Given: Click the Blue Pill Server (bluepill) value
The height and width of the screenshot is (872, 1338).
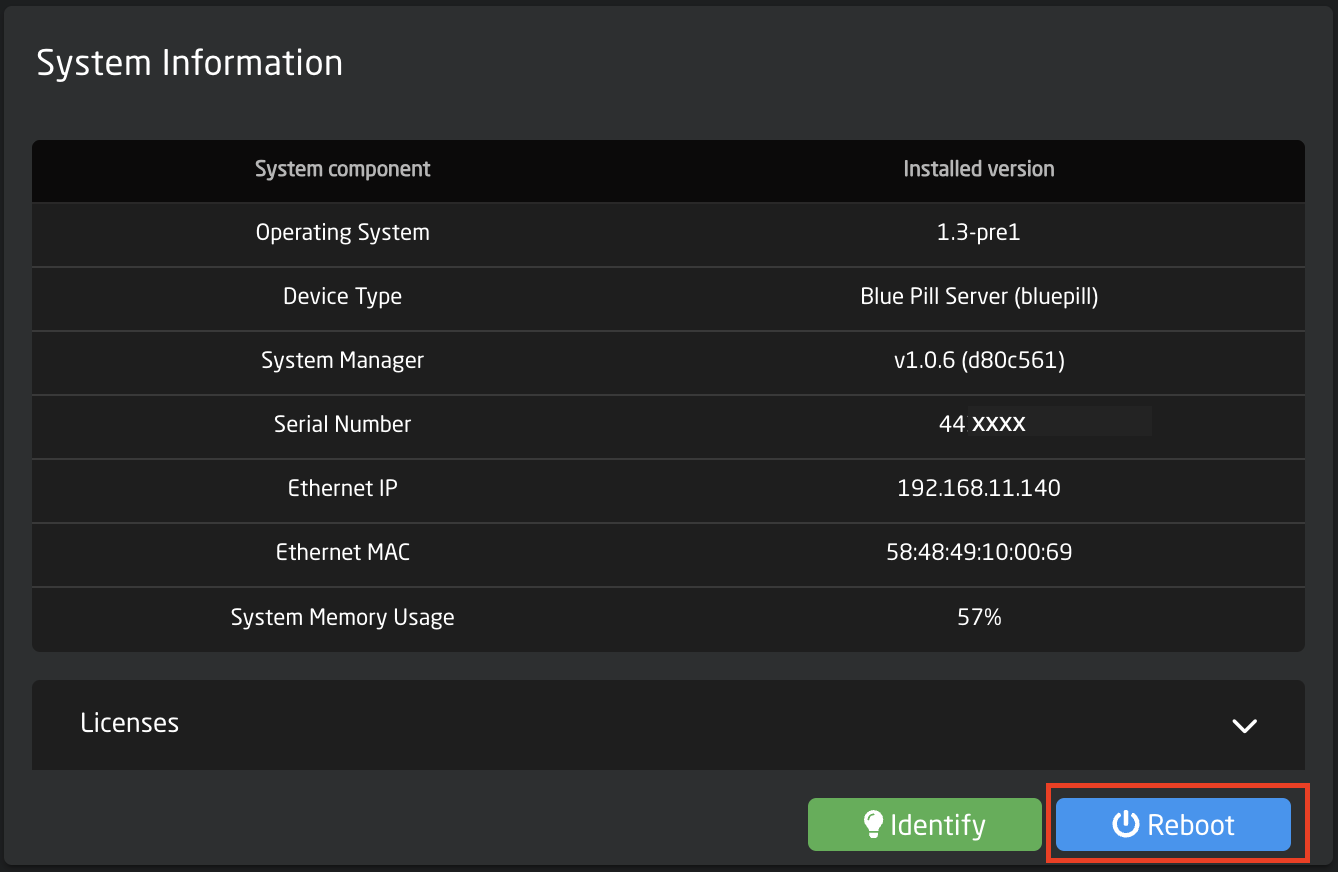Looking at the screenshot, I should [x=979, y=297].
